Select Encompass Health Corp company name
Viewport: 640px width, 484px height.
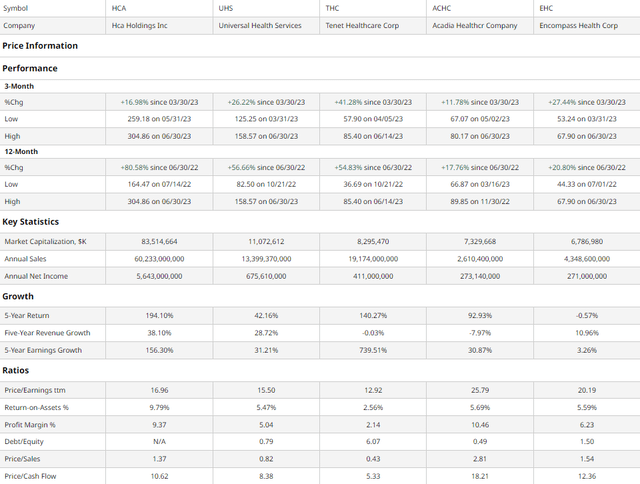578,25
